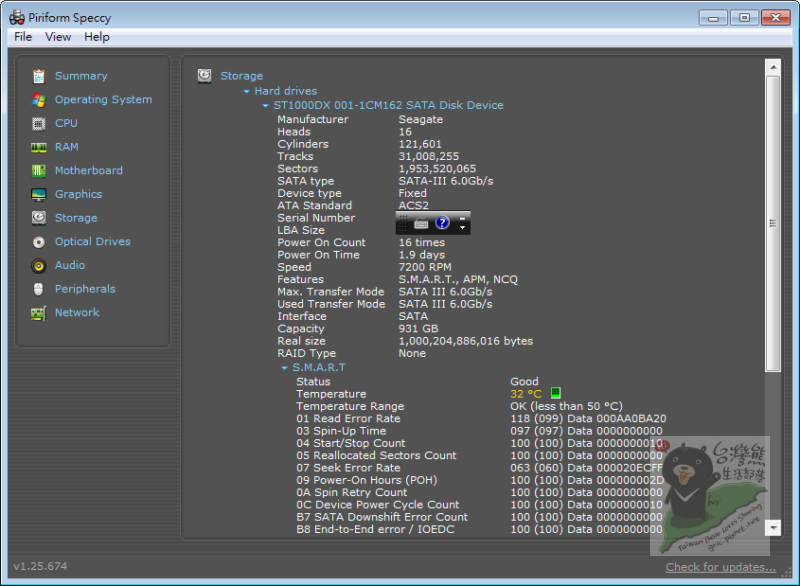Collapse the Hard drives tree node
Image resolution: width=800 pixels, height=586 pixels.
click(246, 92)
